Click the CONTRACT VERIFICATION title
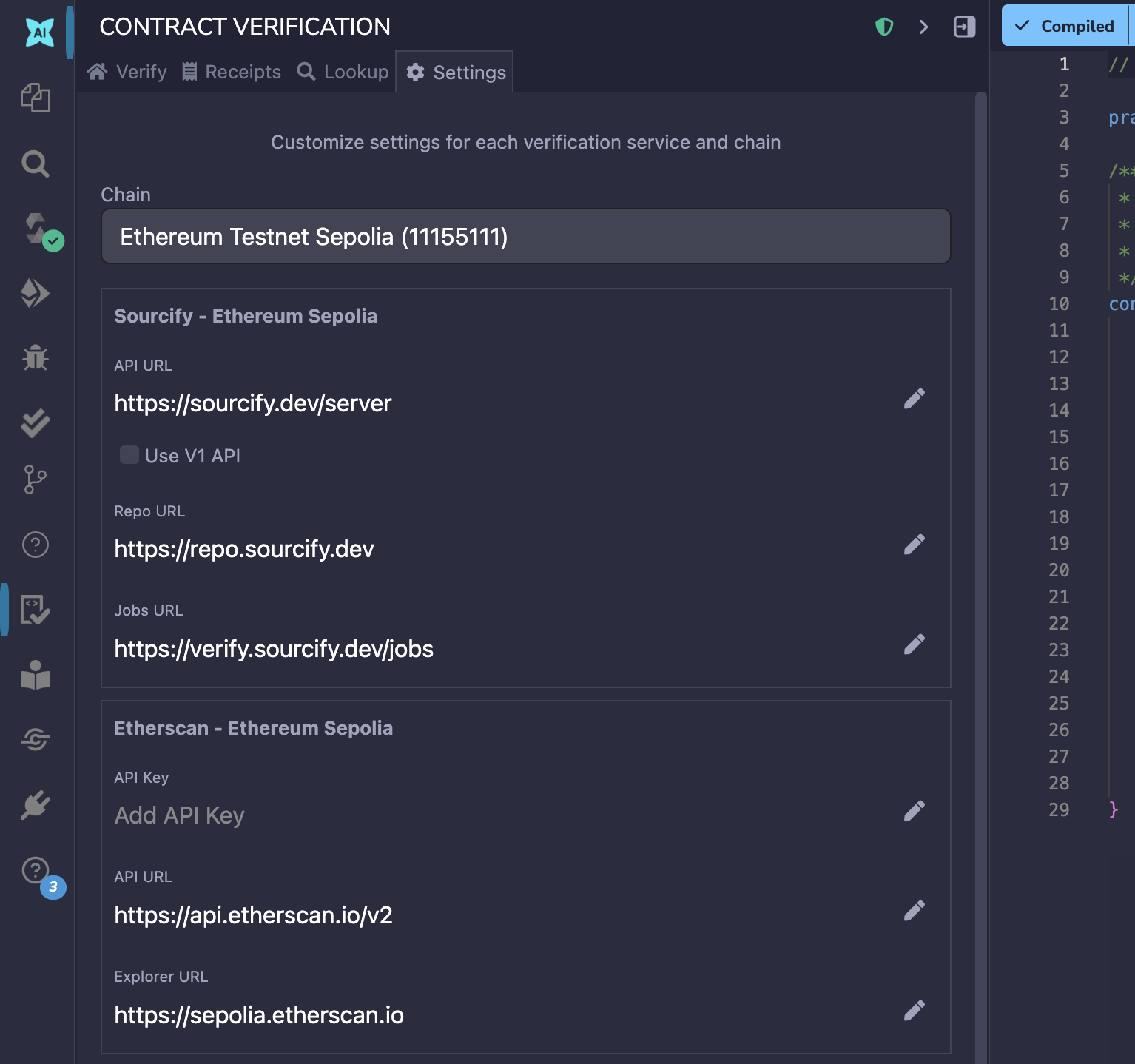The image size is (1135, 1064). (x=245, y=27)
